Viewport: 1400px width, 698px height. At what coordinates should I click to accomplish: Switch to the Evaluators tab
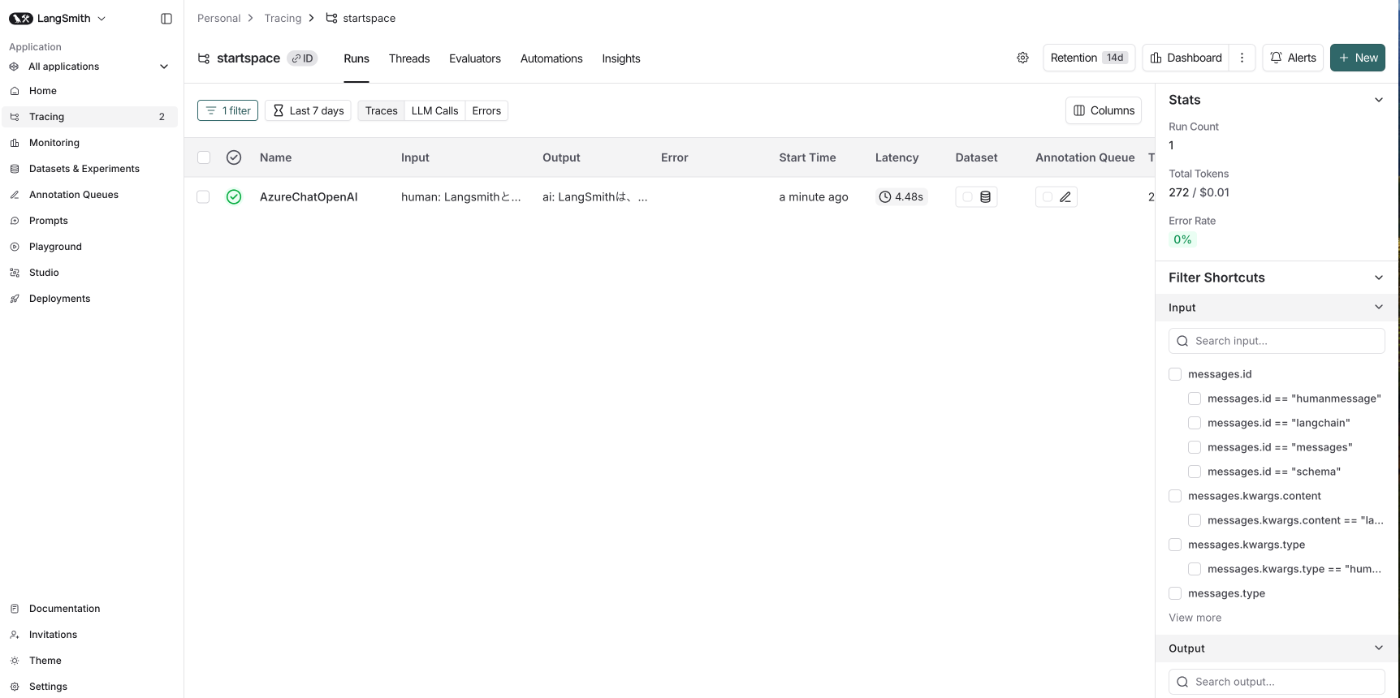[x=475, y=58]
